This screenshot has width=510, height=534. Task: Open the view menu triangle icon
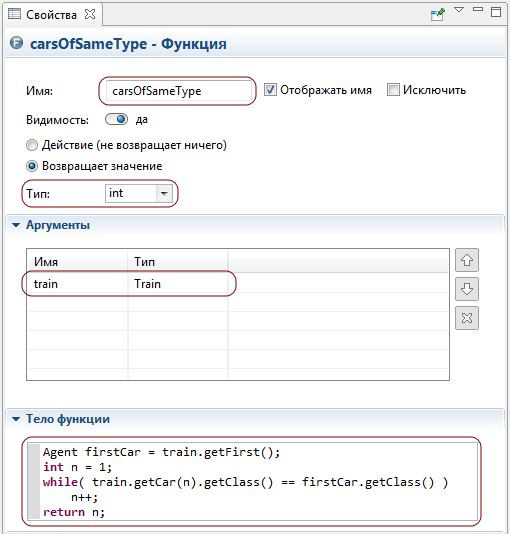(459, 10)
